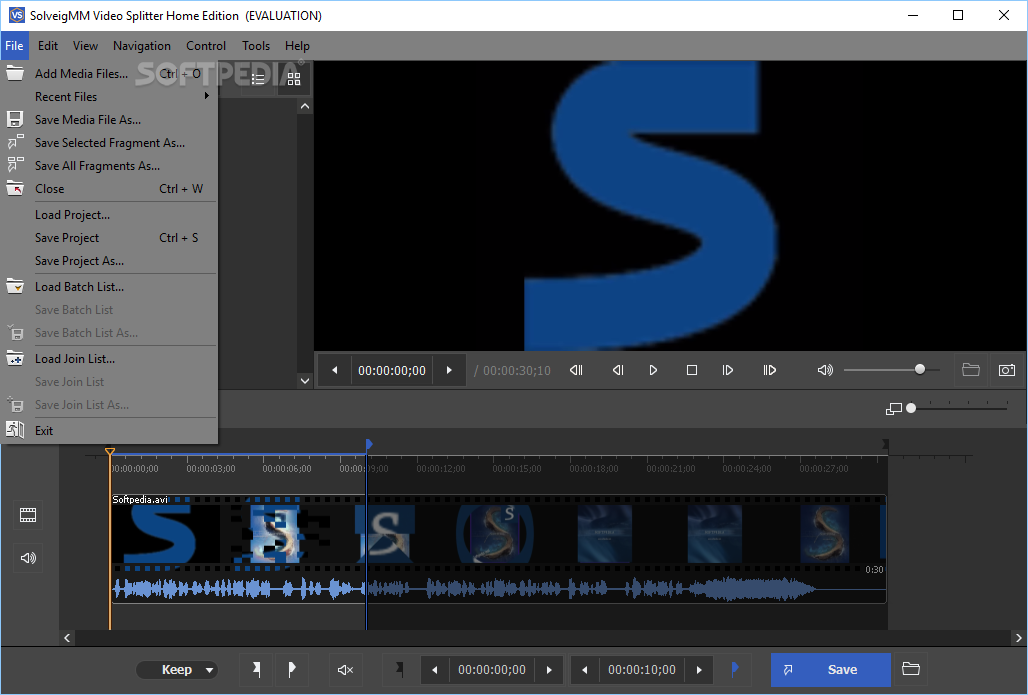The width and height of the screenshot is (1028, 695).
Task: Adjust the timeline zoom slider handle
Action: tap(911, 408)
